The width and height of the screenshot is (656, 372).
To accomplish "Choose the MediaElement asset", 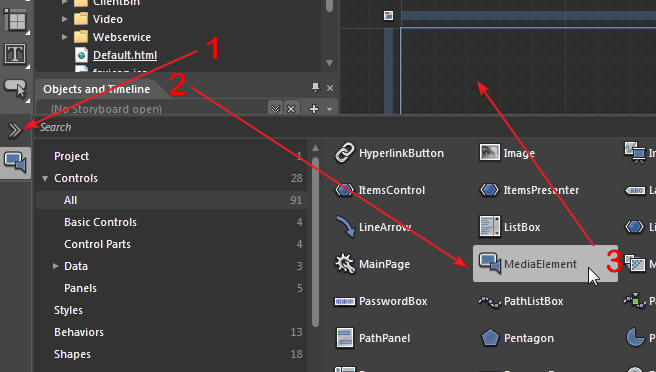I will tap(545, 264).
